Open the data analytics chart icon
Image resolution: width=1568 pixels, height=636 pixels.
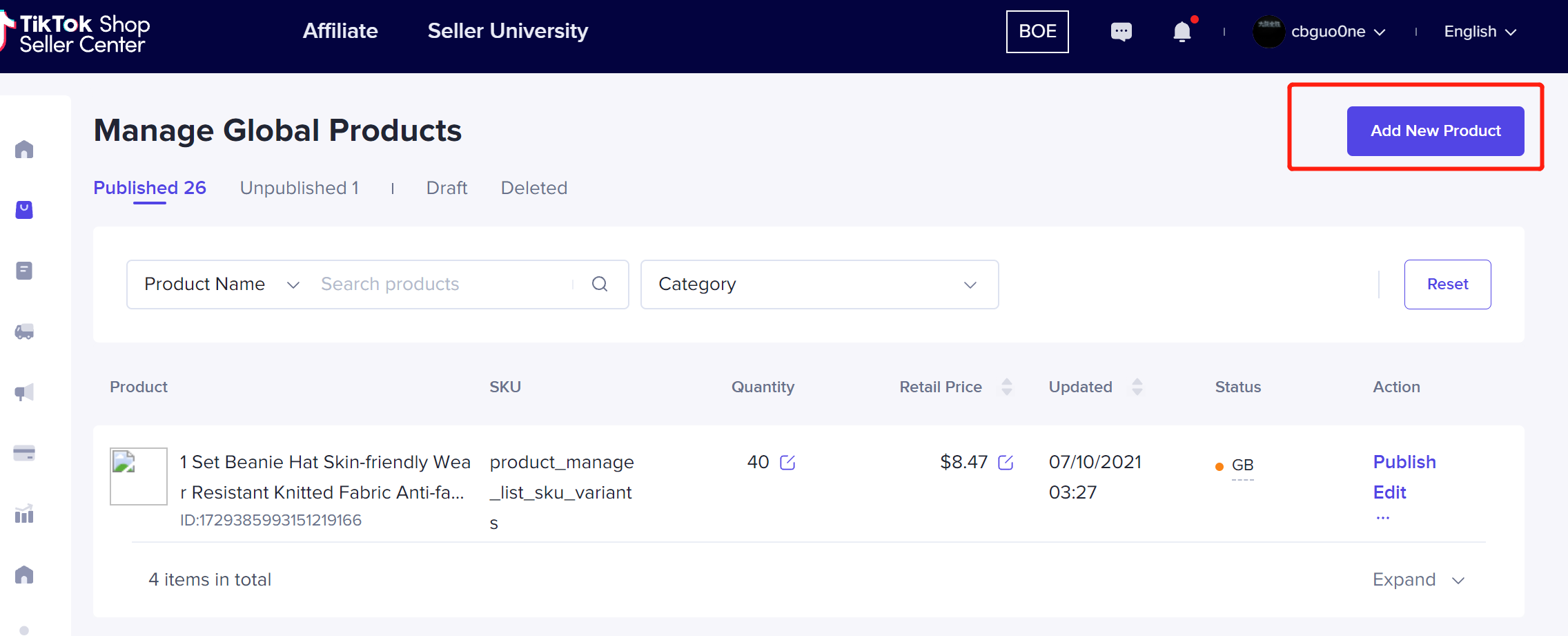24,514
